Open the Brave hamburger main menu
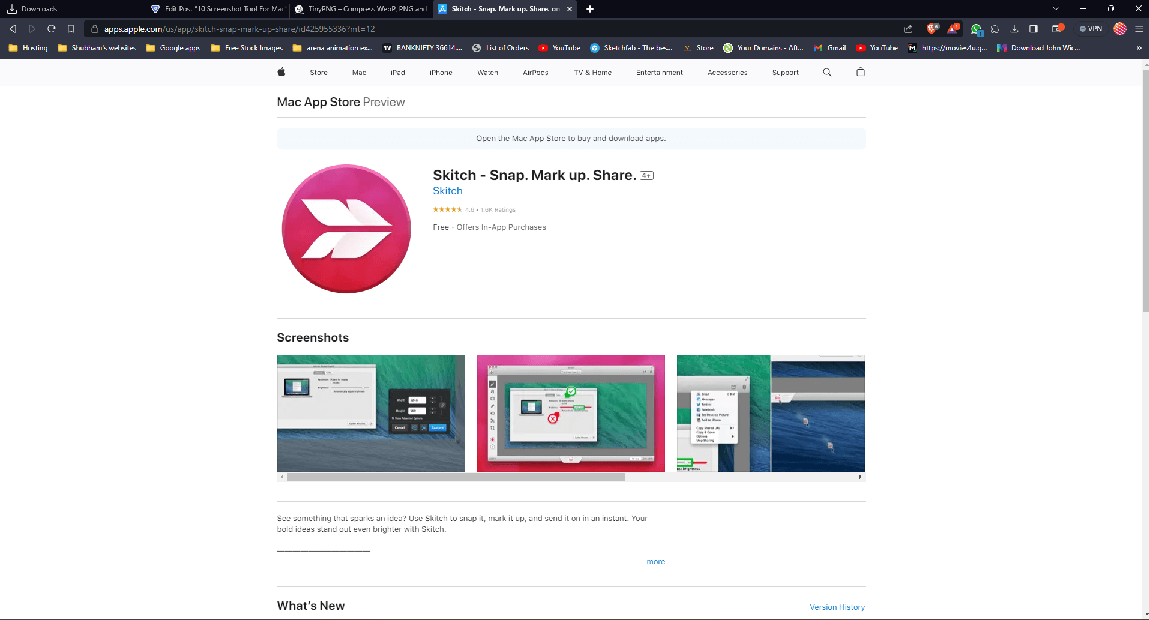1149x620 pixels. pyautogui.click(x=1137, y=29)
